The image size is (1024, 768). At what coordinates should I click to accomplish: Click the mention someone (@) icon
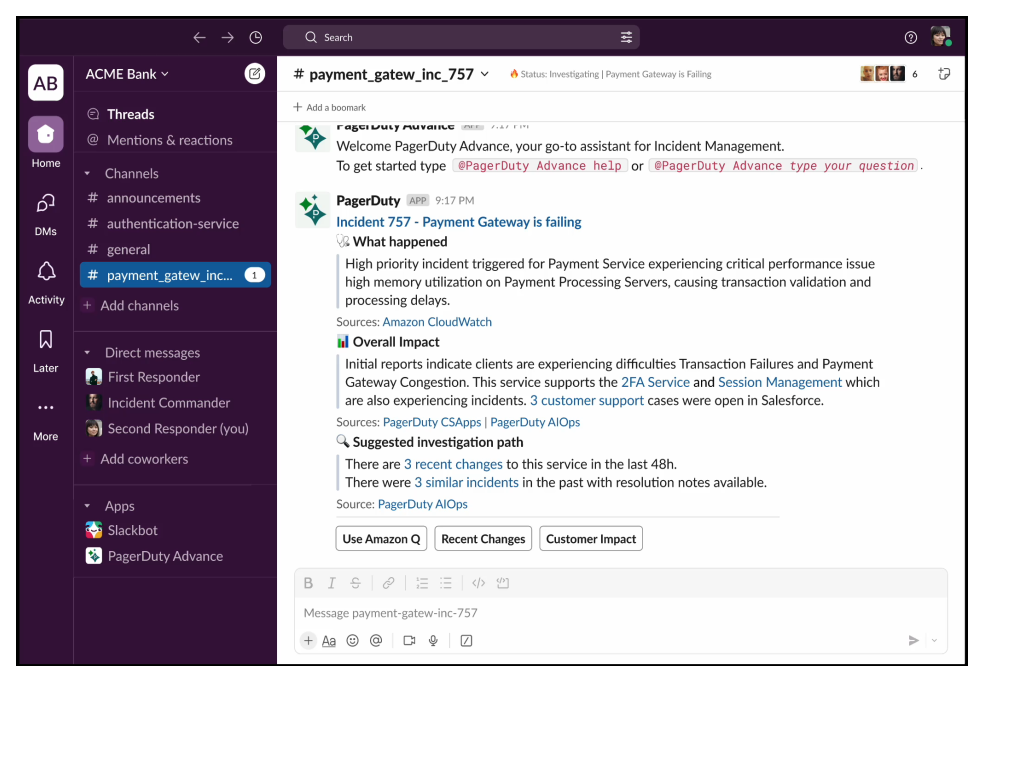pos(376,640)
